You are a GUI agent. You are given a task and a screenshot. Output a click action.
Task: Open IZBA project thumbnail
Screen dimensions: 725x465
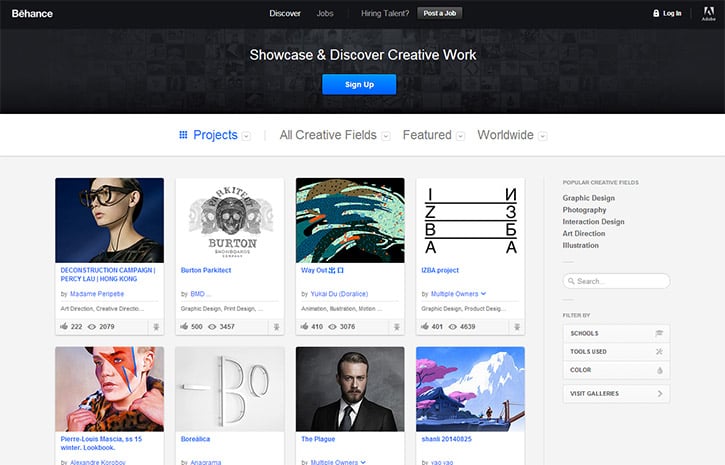click(x=470, y=220)
